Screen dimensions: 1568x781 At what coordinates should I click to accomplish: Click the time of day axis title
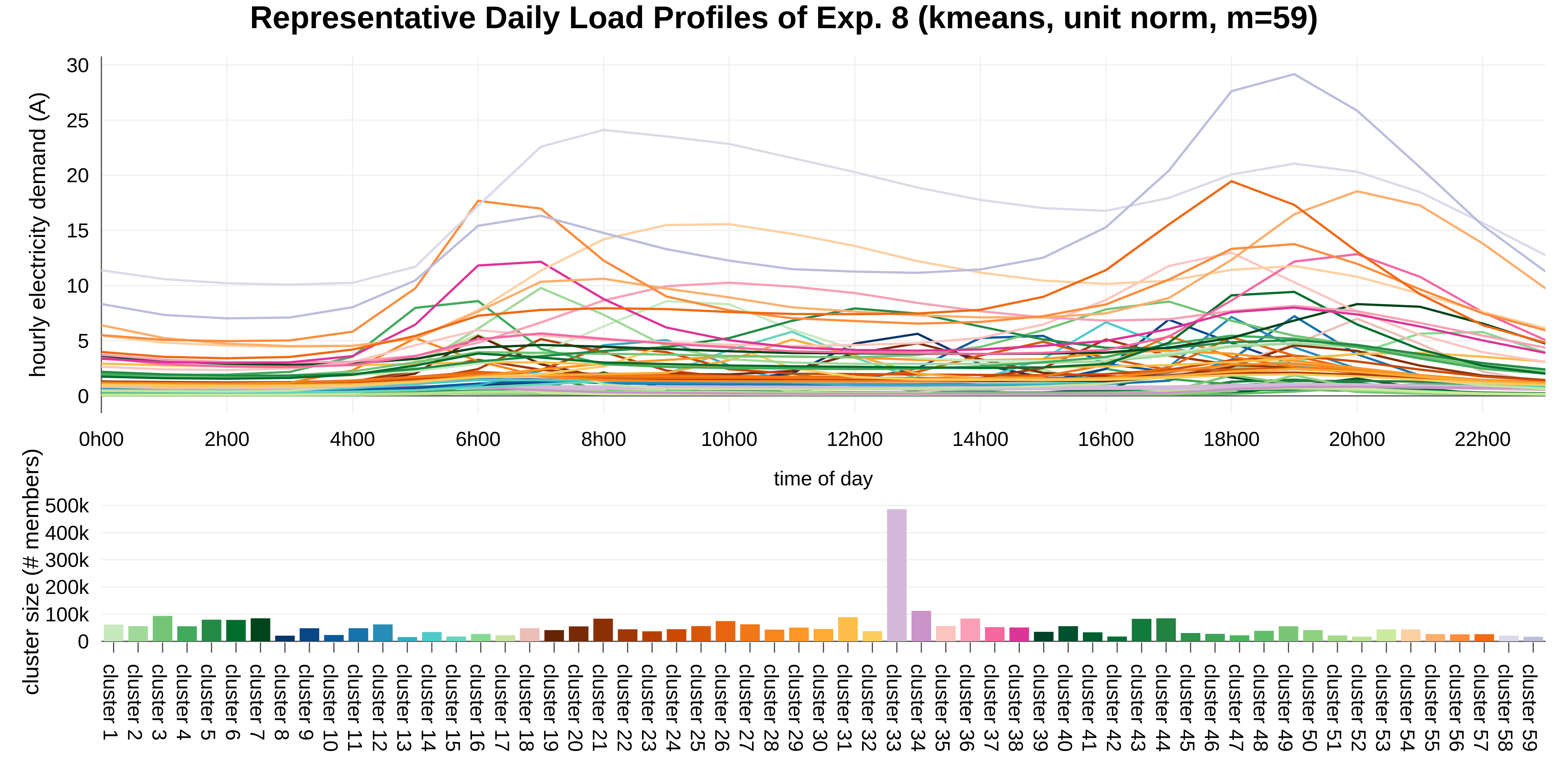823,479
